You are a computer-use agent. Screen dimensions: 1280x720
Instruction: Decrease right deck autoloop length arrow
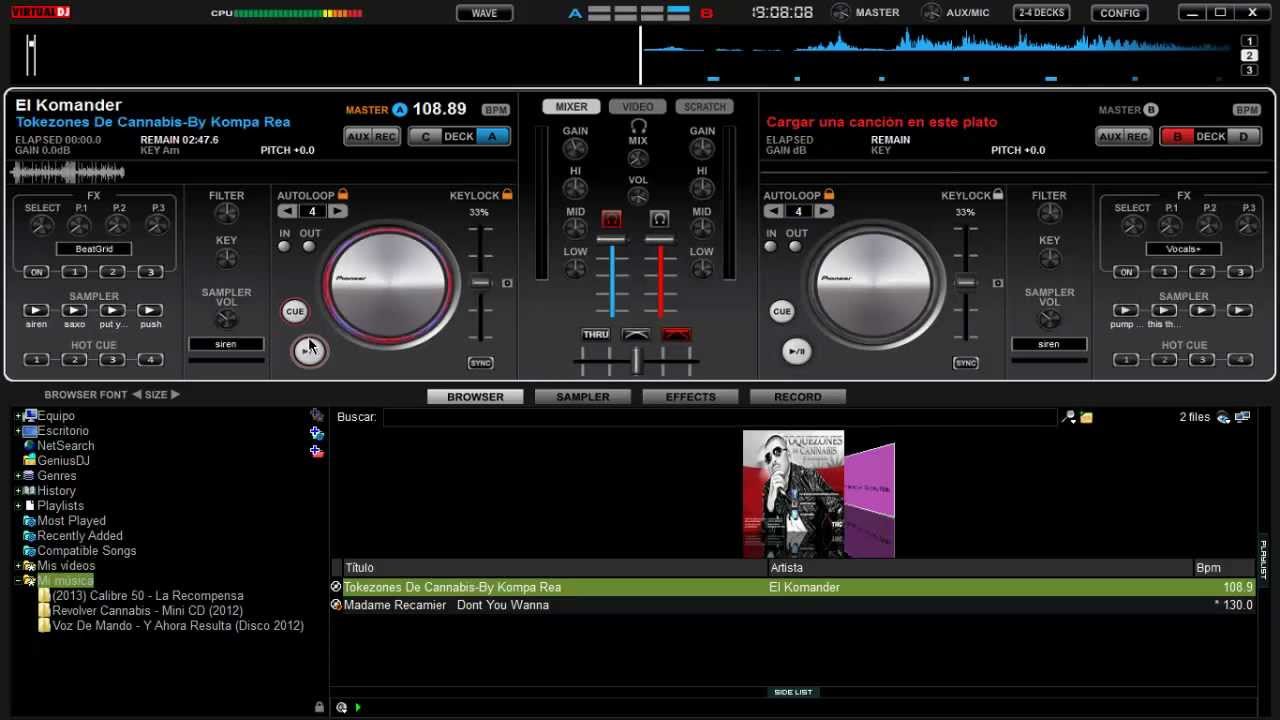pyautogui.click(x=773, y=211)
